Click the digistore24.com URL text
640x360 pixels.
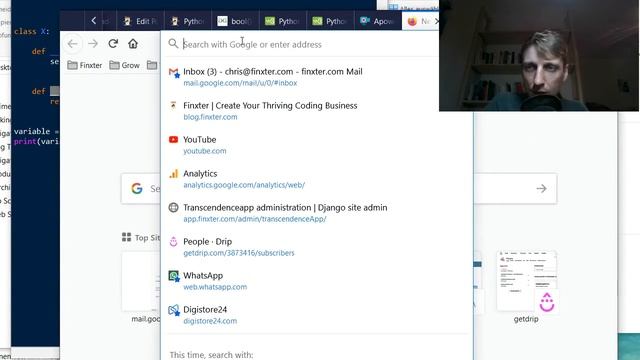210,321
